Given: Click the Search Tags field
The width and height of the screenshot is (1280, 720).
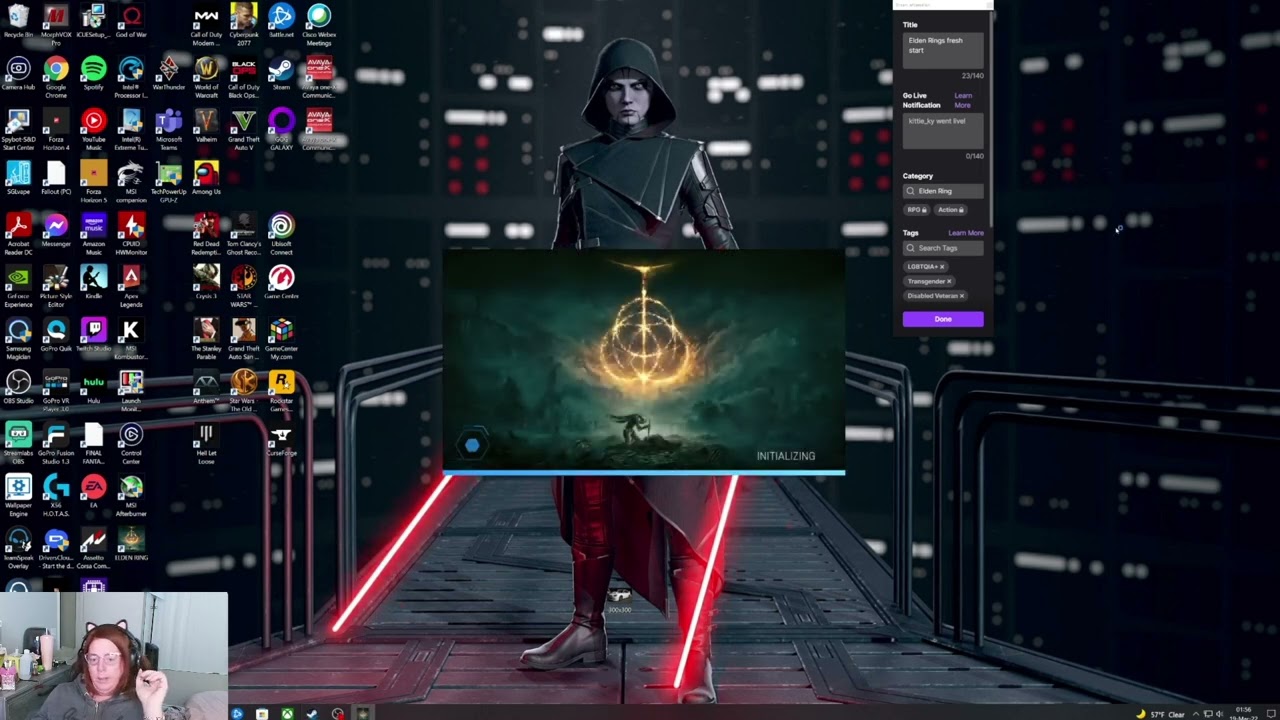Looking at the screenshot, I should click(x=943, y=248).
